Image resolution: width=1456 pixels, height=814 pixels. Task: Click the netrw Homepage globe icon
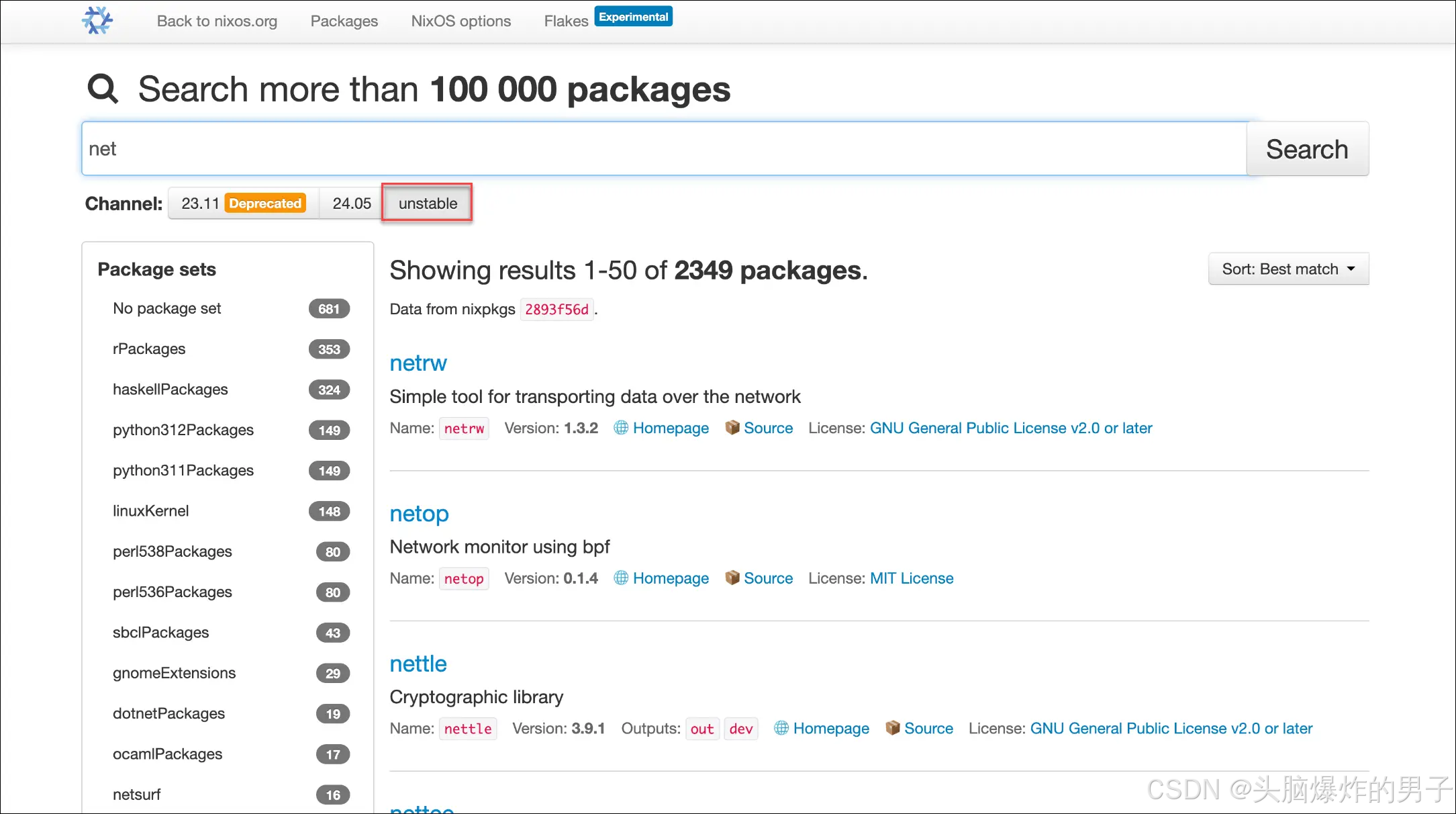621,428
